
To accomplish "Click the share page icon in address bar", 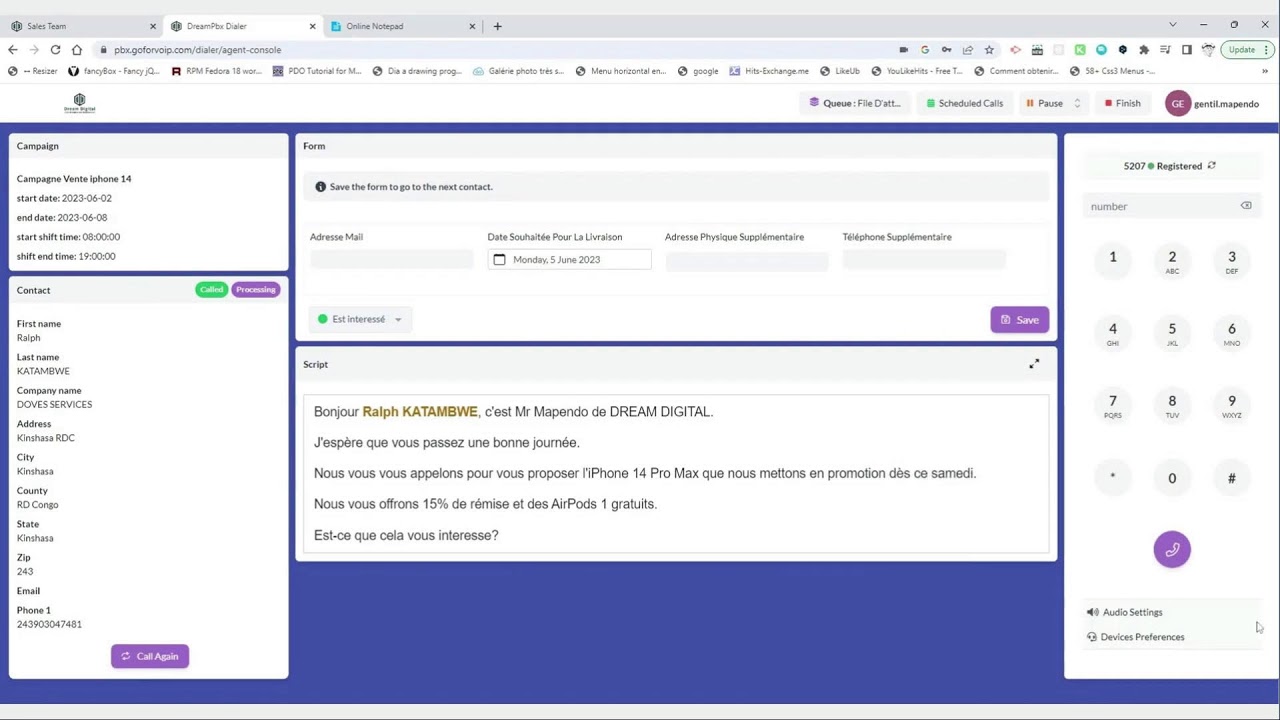I will point(968,49).
